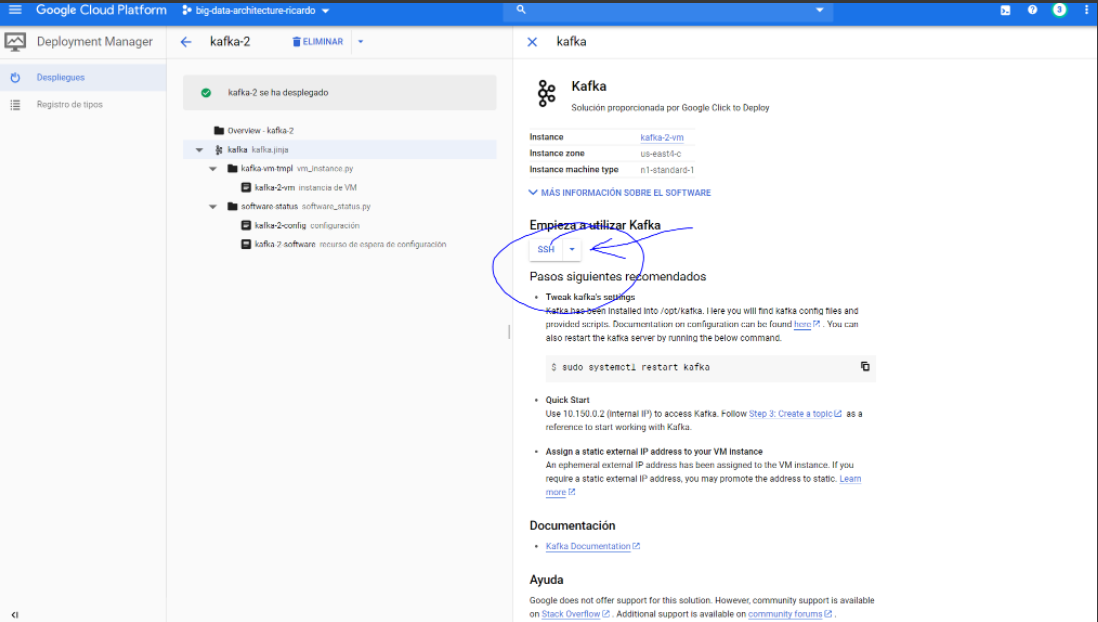Collapse the software-status tree node
The image size is (1098, 622).
coord(213,207)
